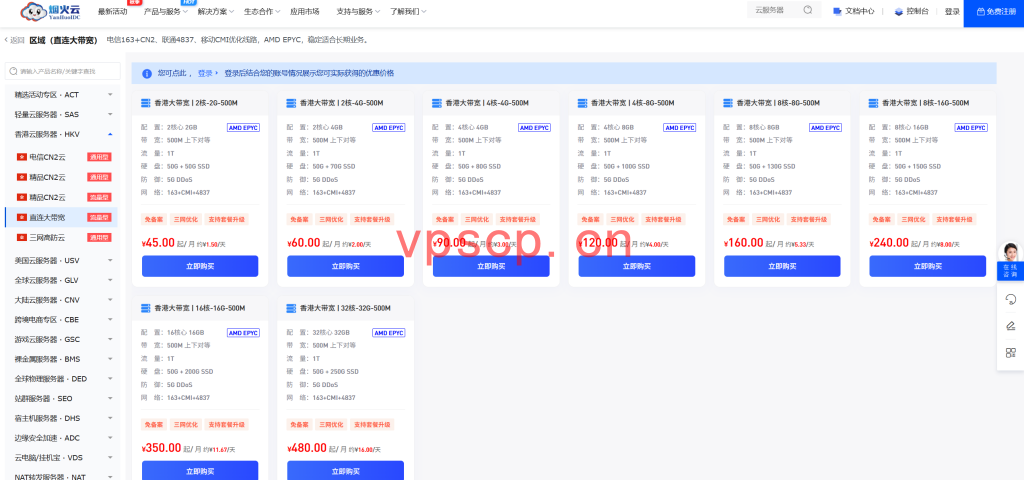
Task: Click 立即购买 for the ¥60.00 plan
Action: coord(345,266)
